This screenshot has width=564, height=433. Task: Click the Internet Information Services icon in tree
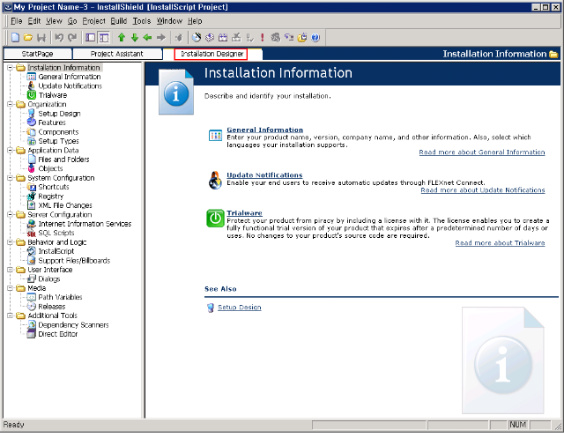tap(32, 224)
